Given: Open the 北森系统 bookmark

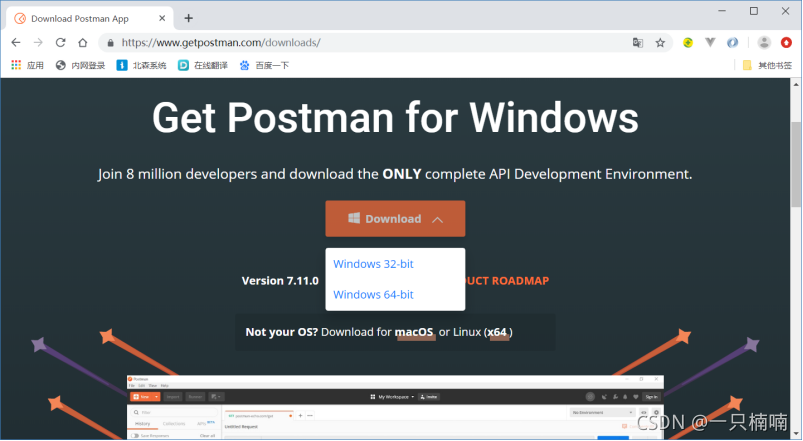Looking at the screenshot, I should pos(141,65).
